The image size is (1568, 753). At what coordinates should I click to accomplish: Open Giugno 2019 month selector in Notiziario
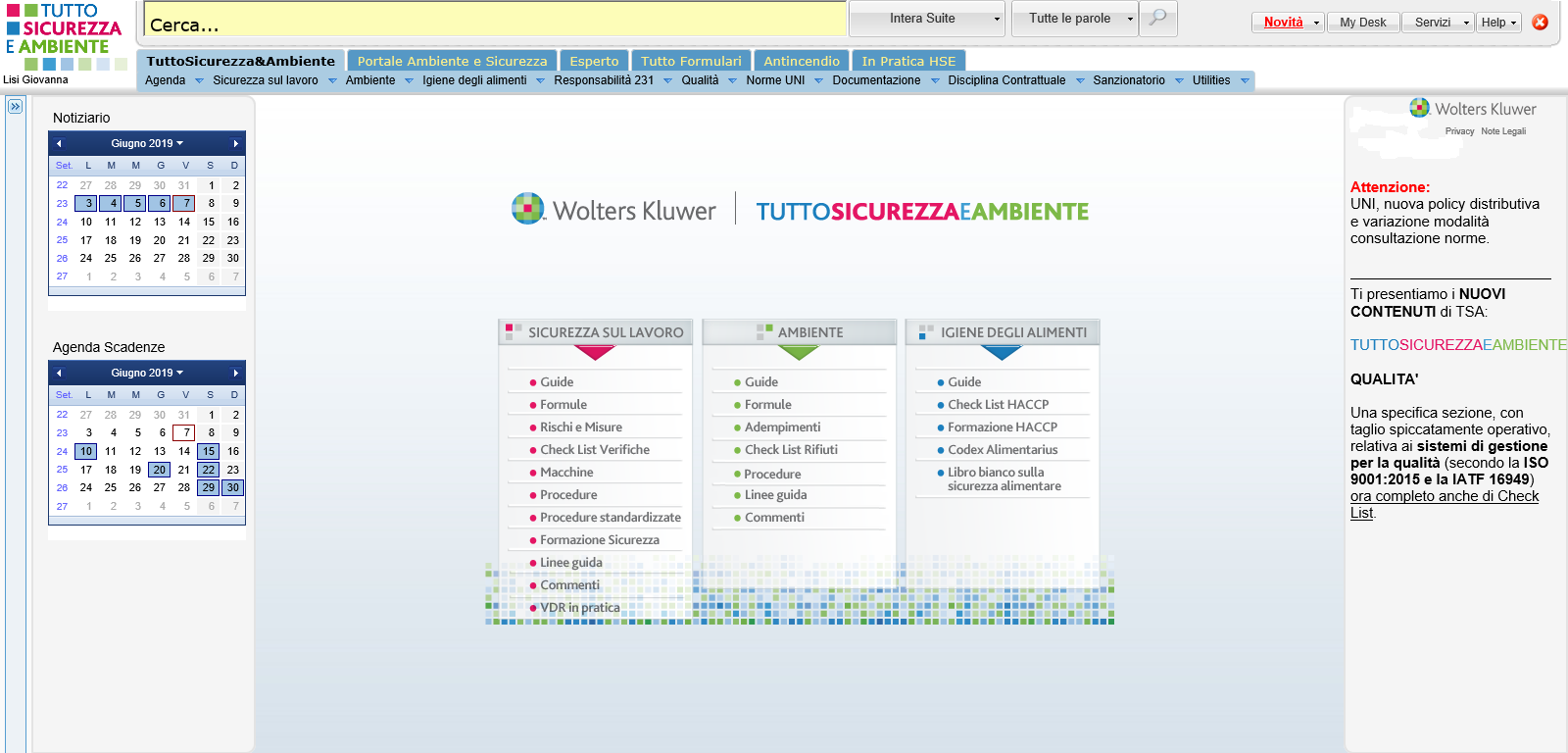click(x=147, y=143)
